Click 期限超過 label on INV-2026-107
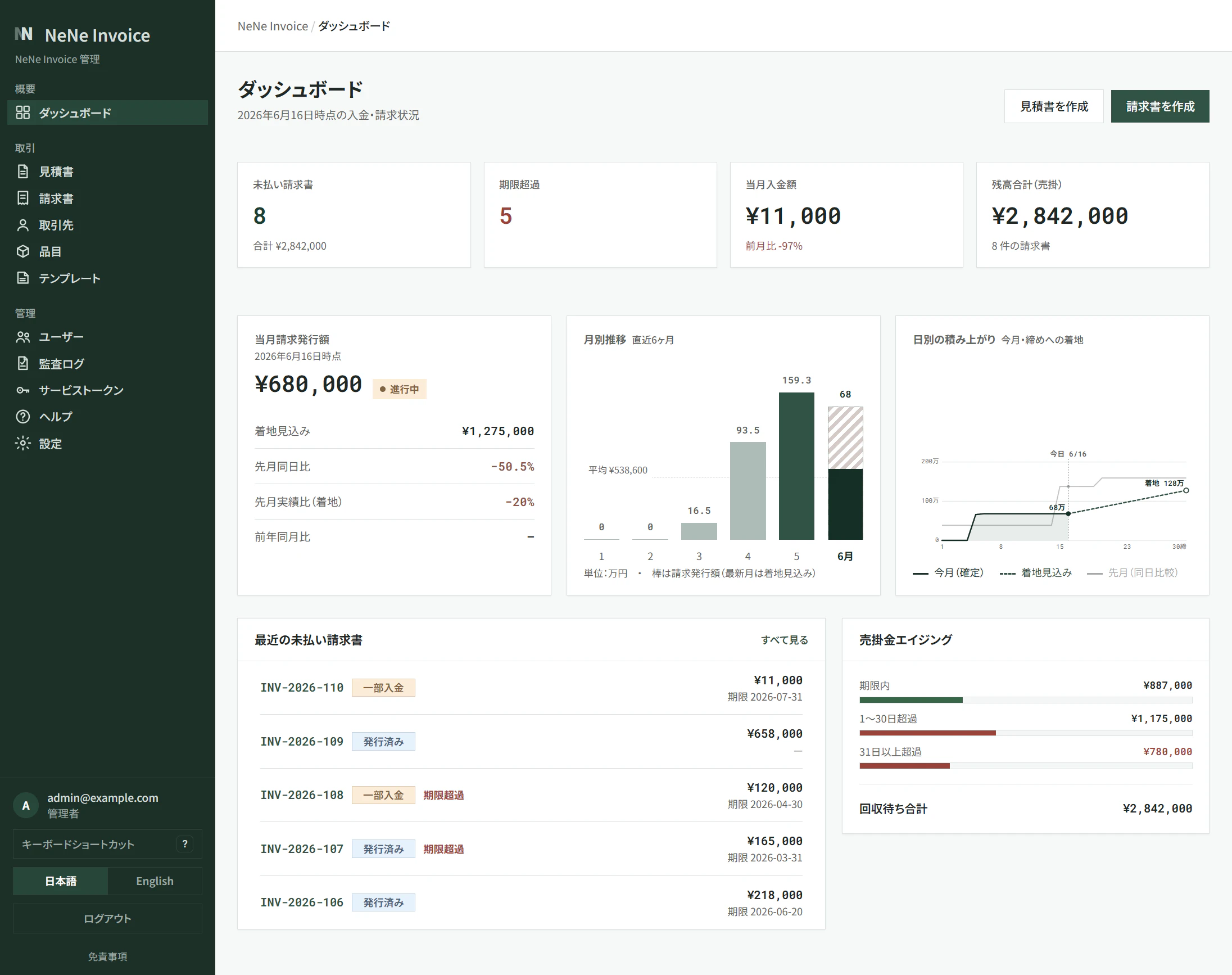Screen dimensions: 1232x975 point(443,849)
